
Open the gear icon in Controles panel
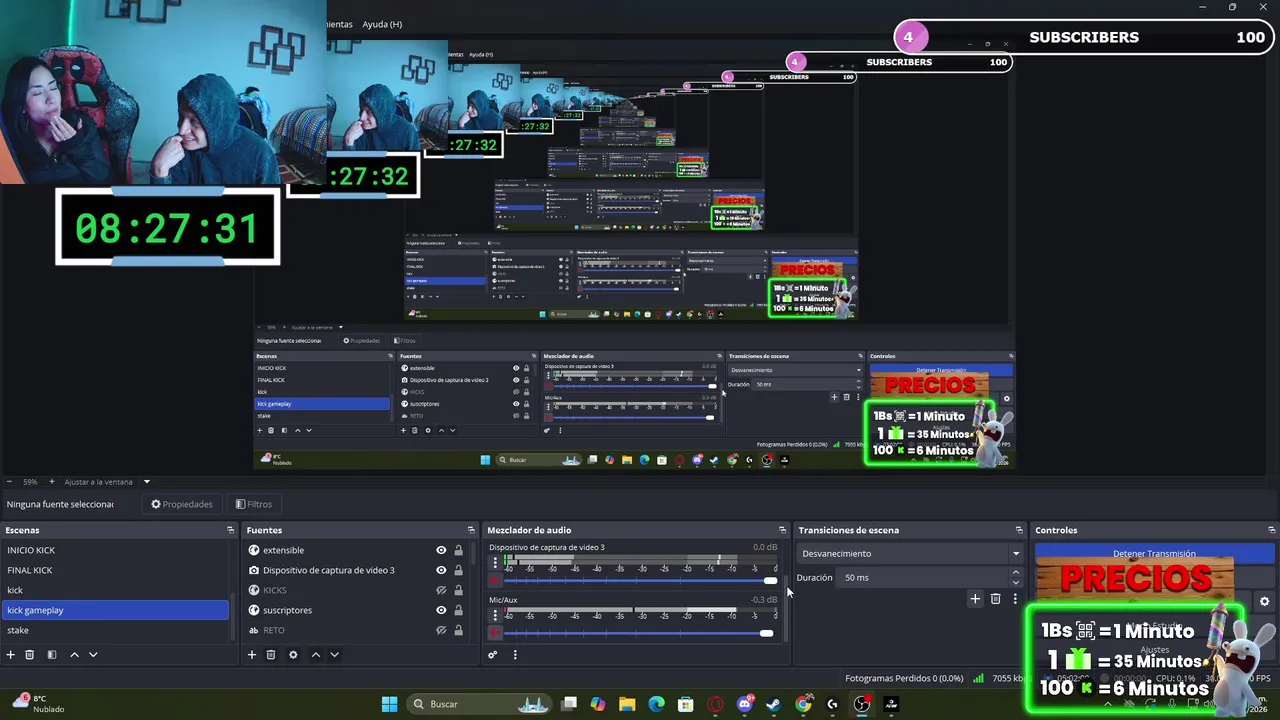point(1264,601)
